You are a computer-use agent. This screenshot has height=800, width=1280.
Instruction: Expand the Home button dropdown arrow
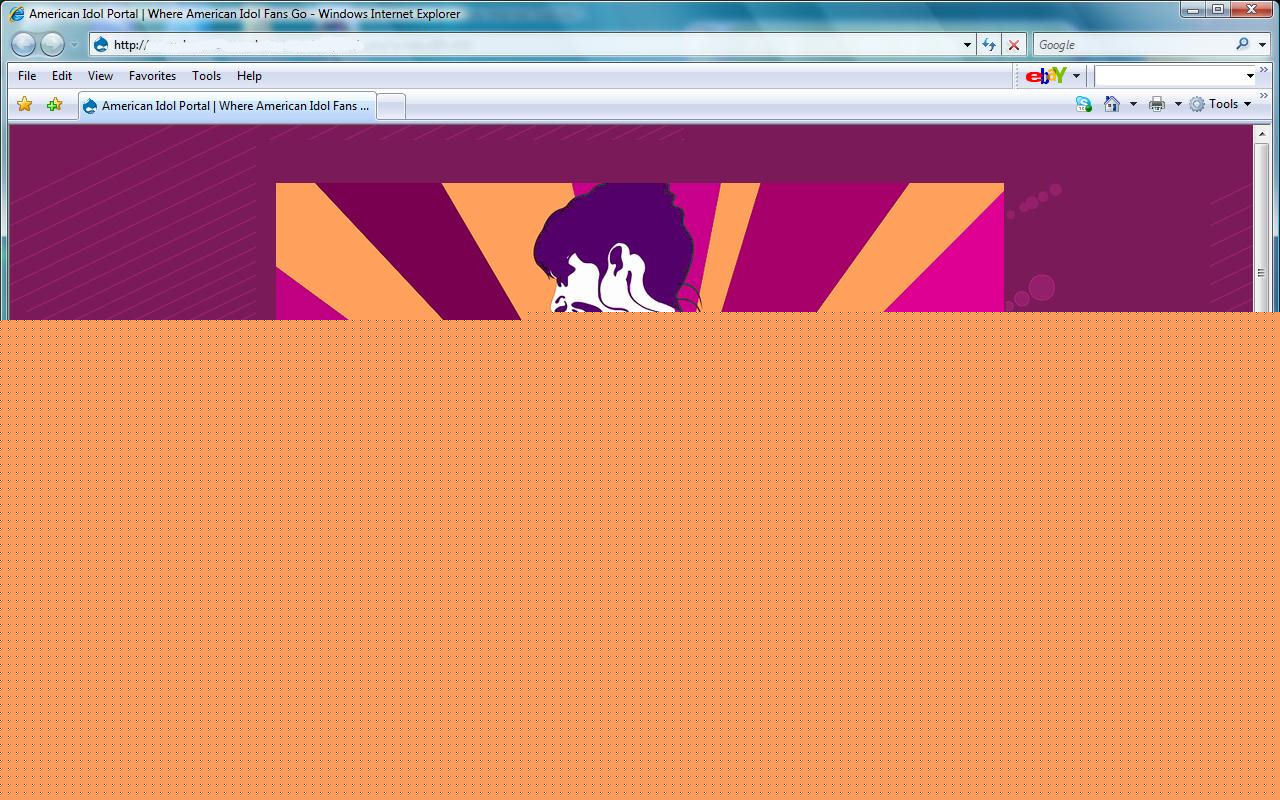(1133, 104)
